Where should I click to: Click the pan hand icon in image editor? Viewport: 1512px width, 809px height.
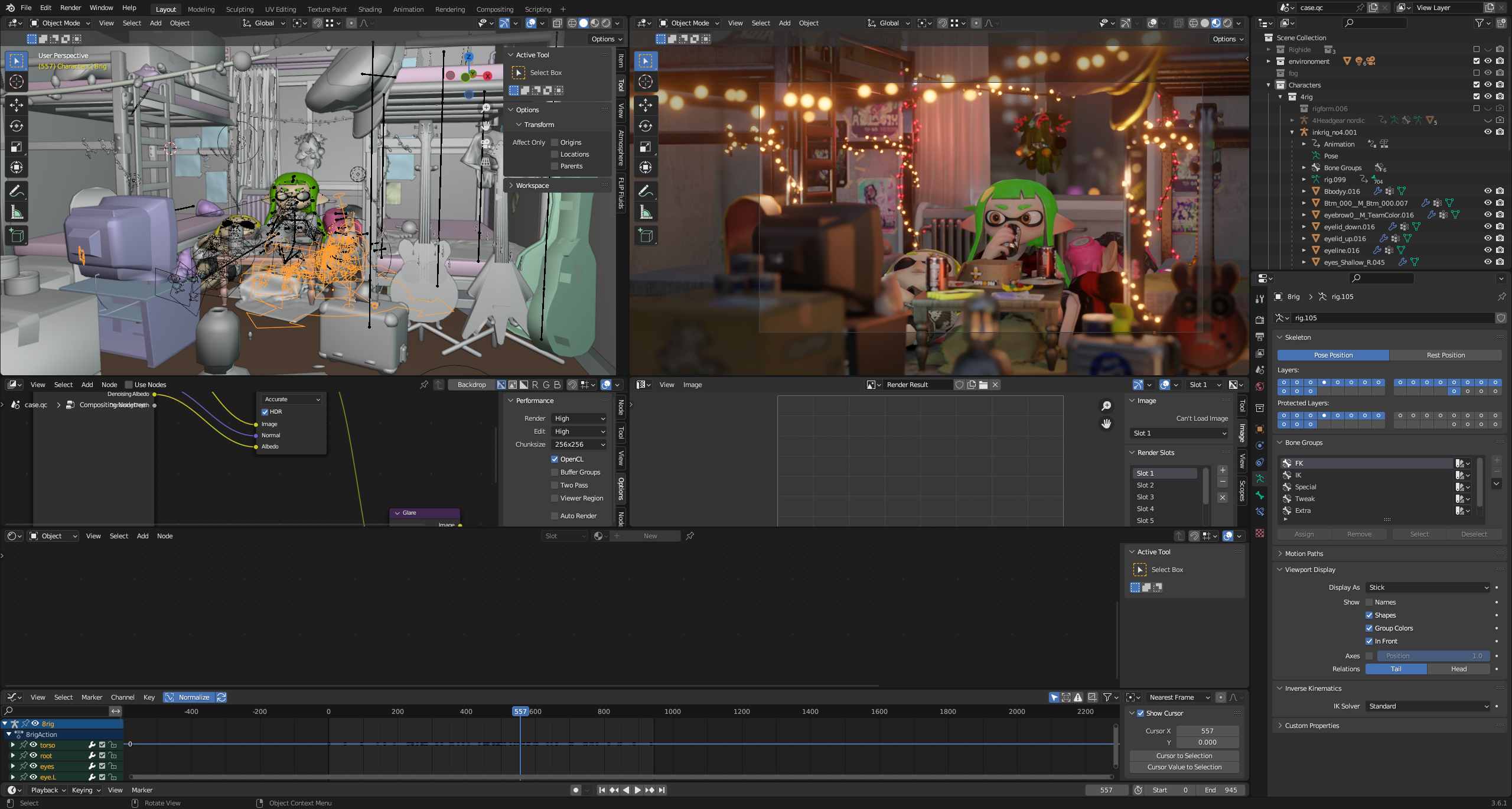tap(1106, 424)
